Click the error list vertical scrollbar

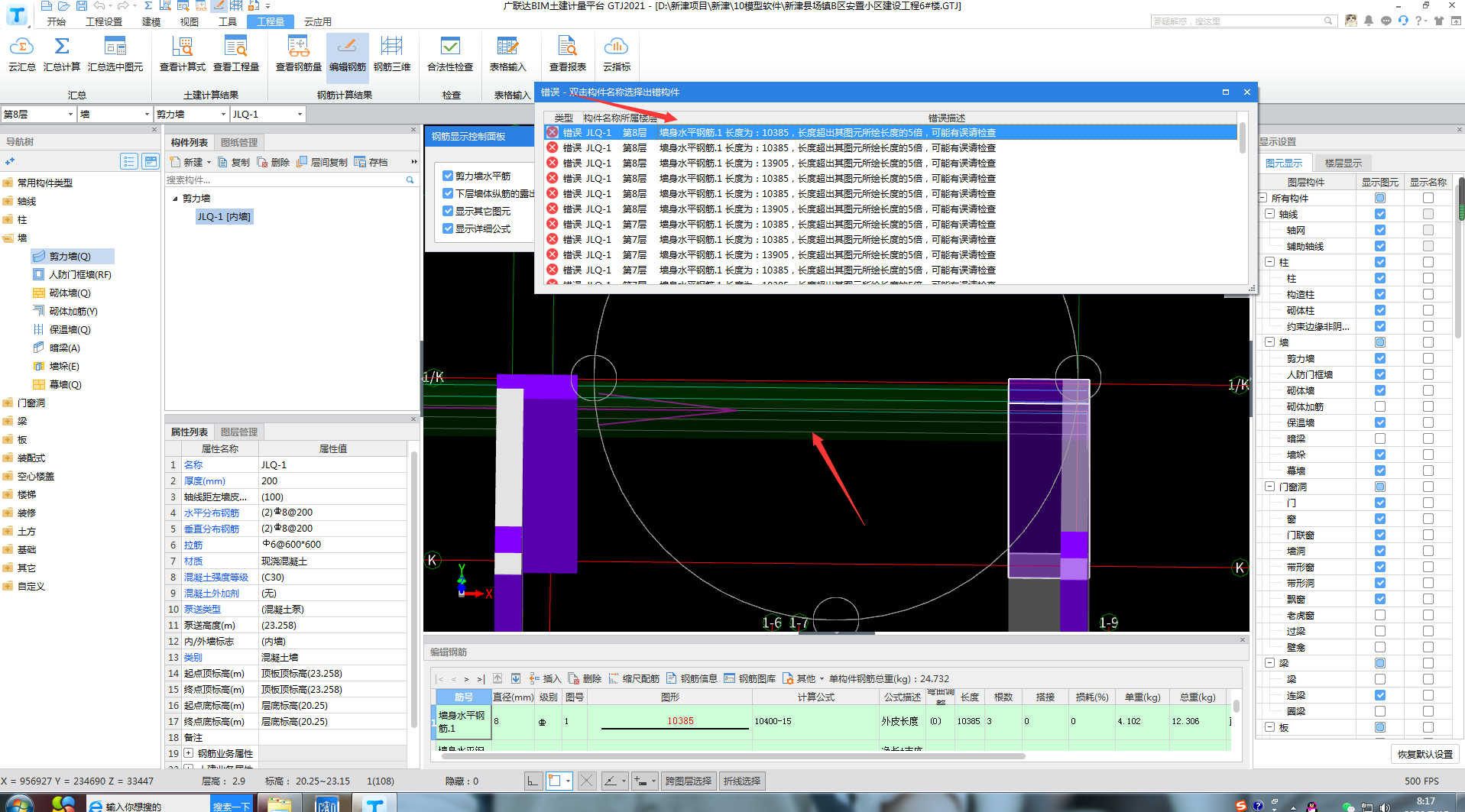[x=1243, y=137]
